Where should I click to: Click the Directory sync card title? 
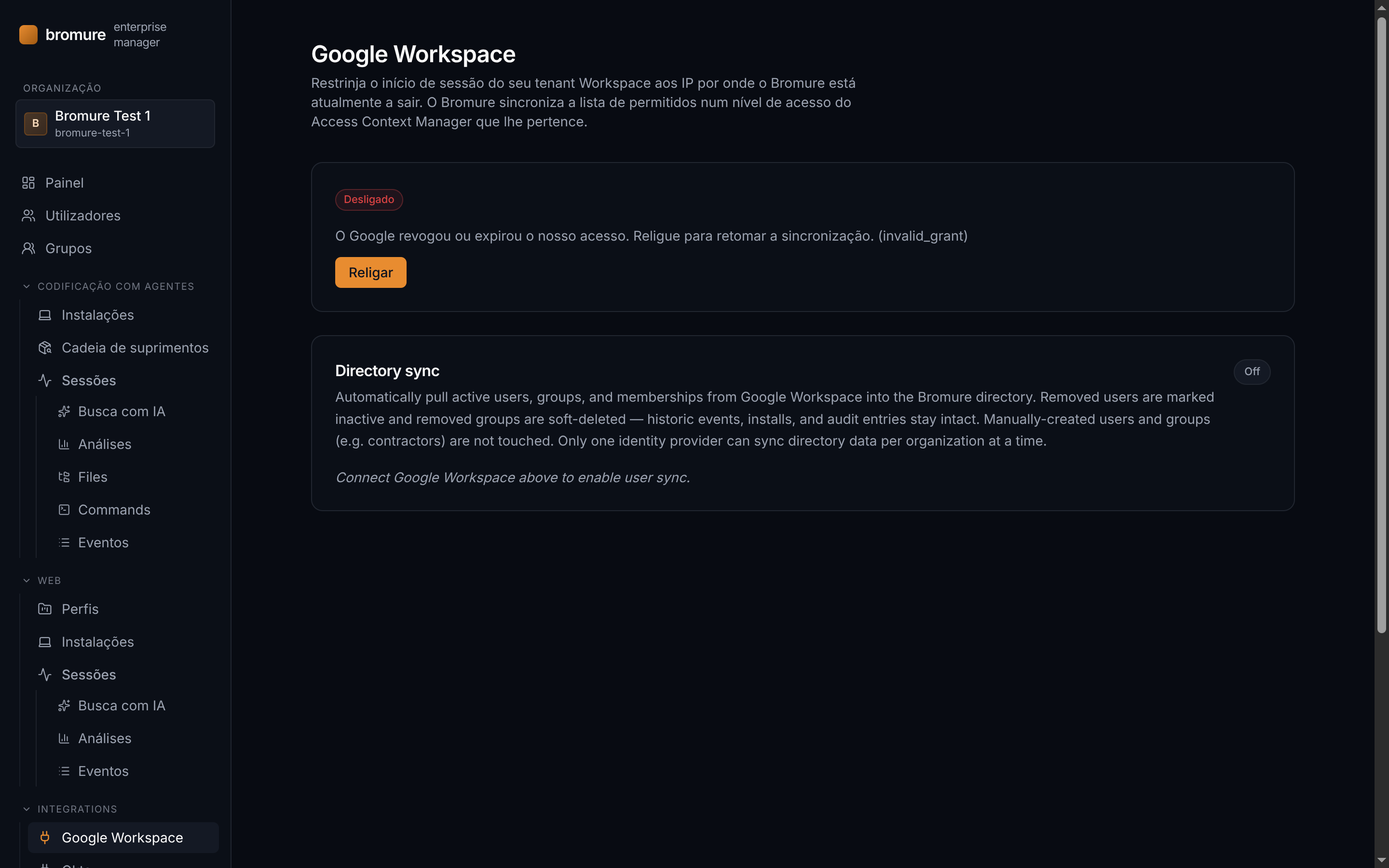[387, 371]
